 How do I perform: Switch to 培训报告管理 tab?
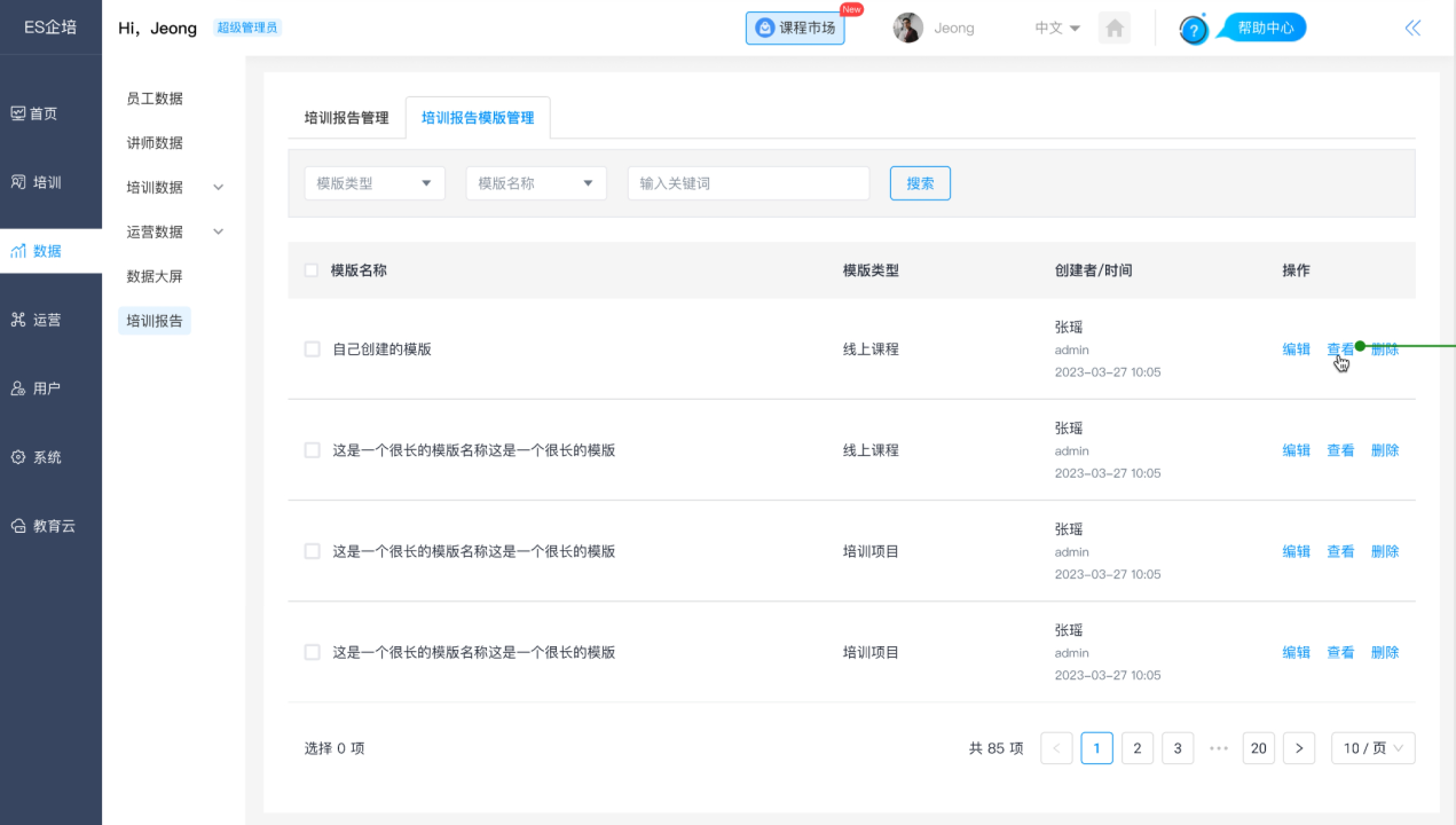click(347, 118)
